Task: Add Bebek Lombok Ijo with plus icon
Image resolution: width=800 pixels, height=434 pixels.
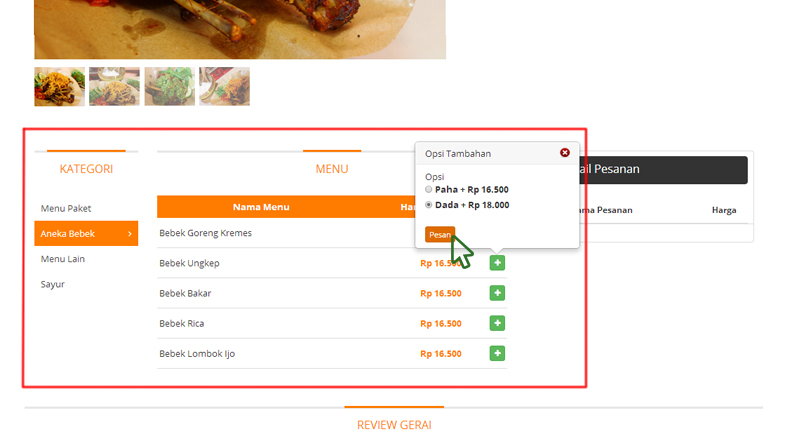Action: point(497,353)
